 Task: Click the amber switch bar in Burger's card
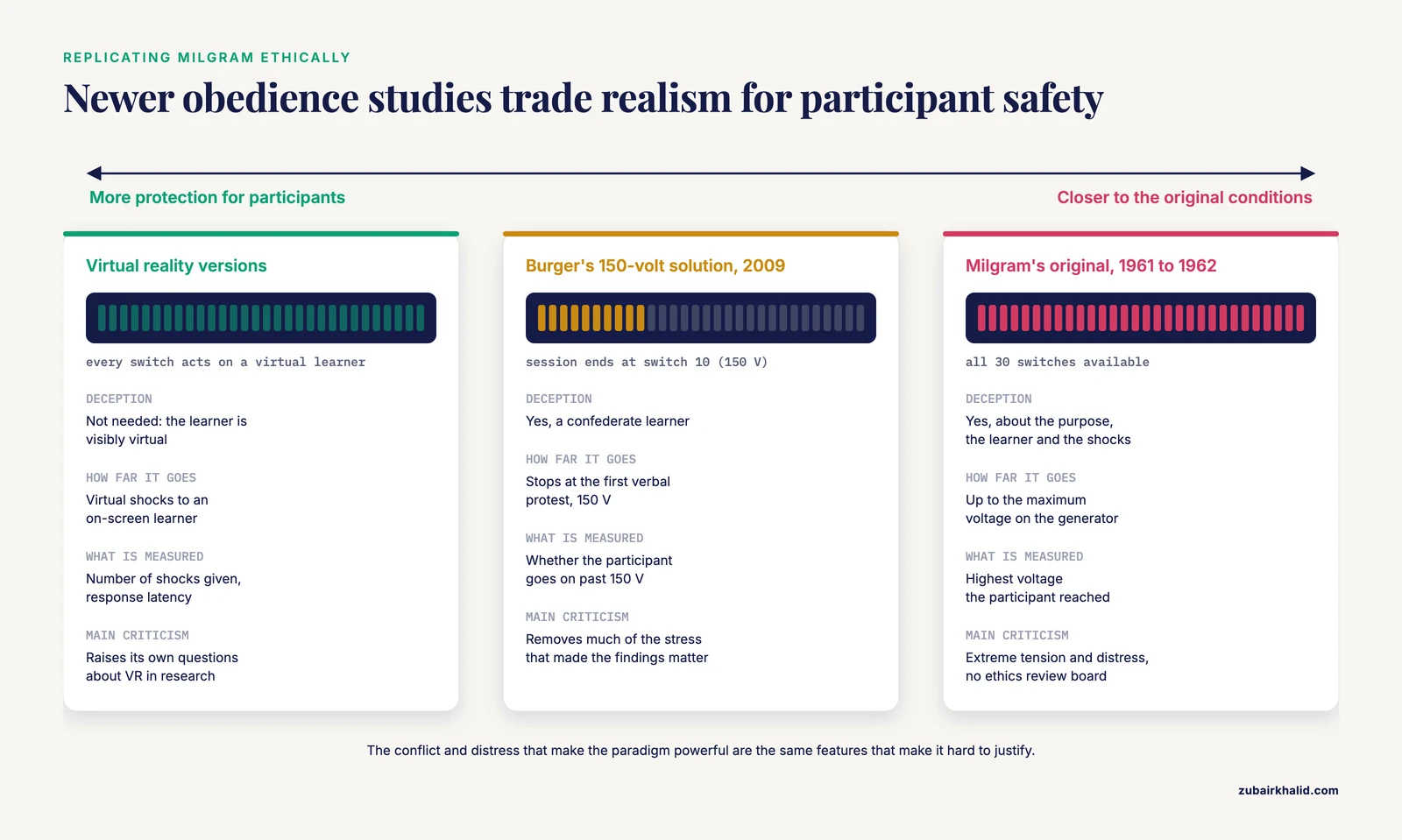pyautogui.click(x=701, y=318)
